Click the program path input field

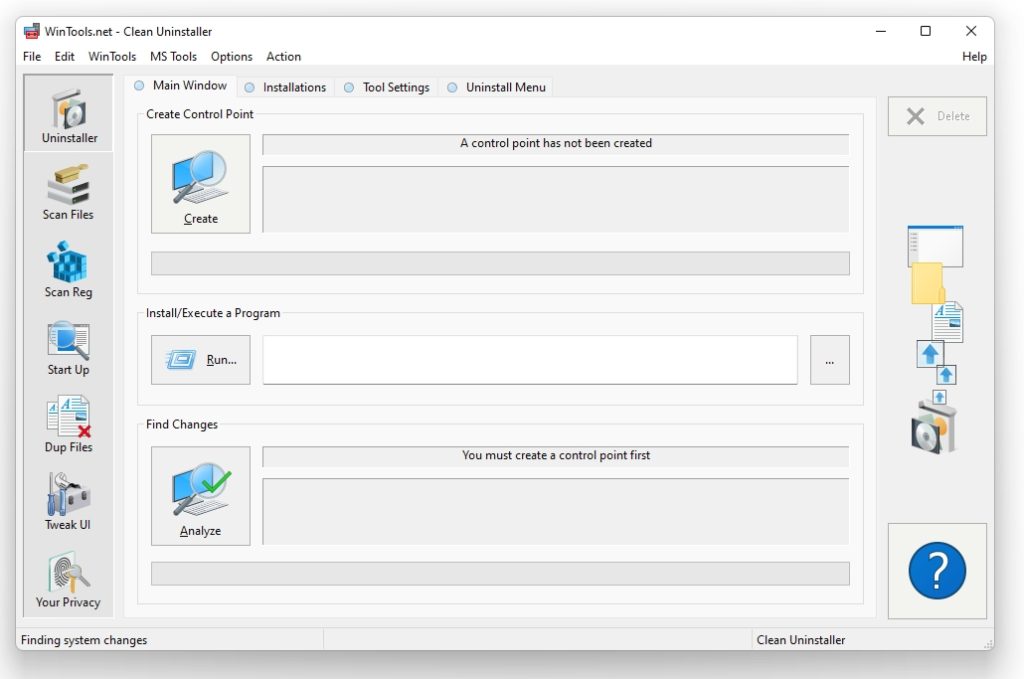pos(530,360)
